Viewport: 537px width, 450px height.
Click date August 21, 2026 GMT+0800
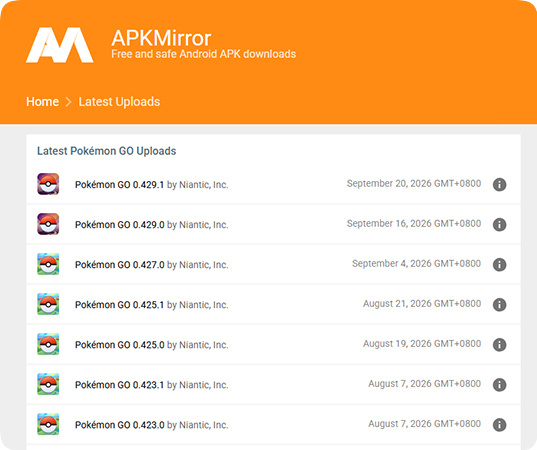coord(422,304)
